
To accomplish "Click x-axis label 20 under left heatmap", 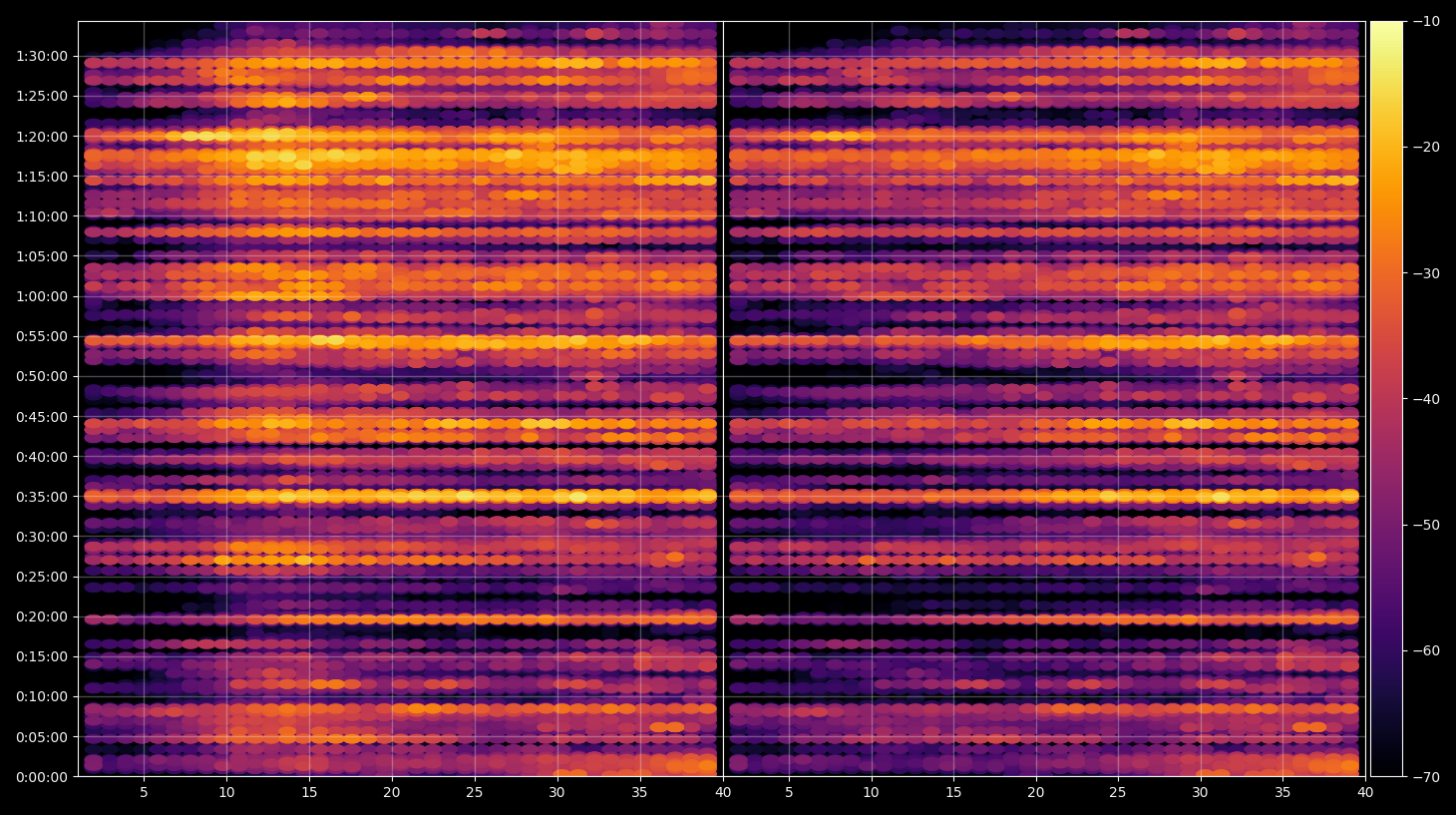I will click(x=392, y=793).
